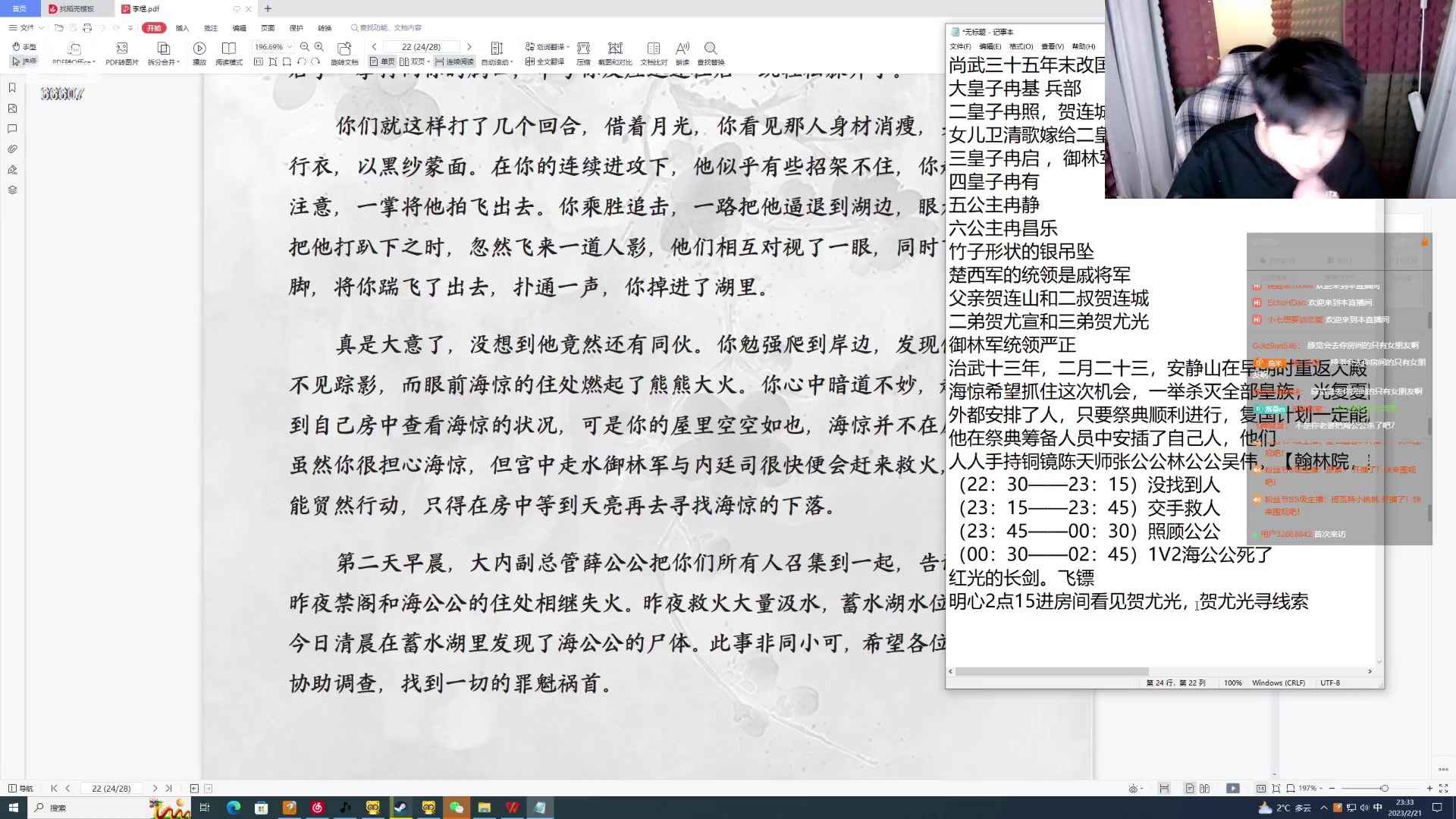The image size is (1456, 819).
Task: Click 朗读 read aloud tool
Action: [682, 54]
